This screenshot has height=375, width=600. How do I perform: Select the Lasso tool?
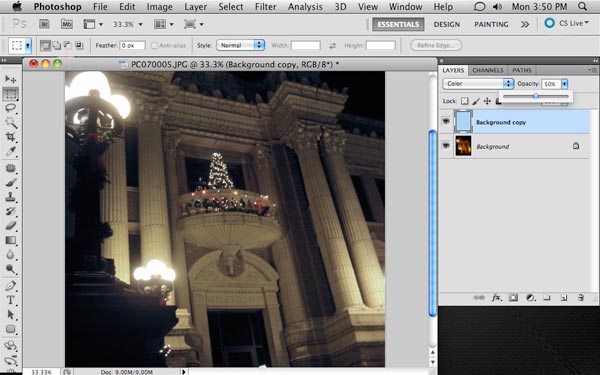[x=10, y=108]
